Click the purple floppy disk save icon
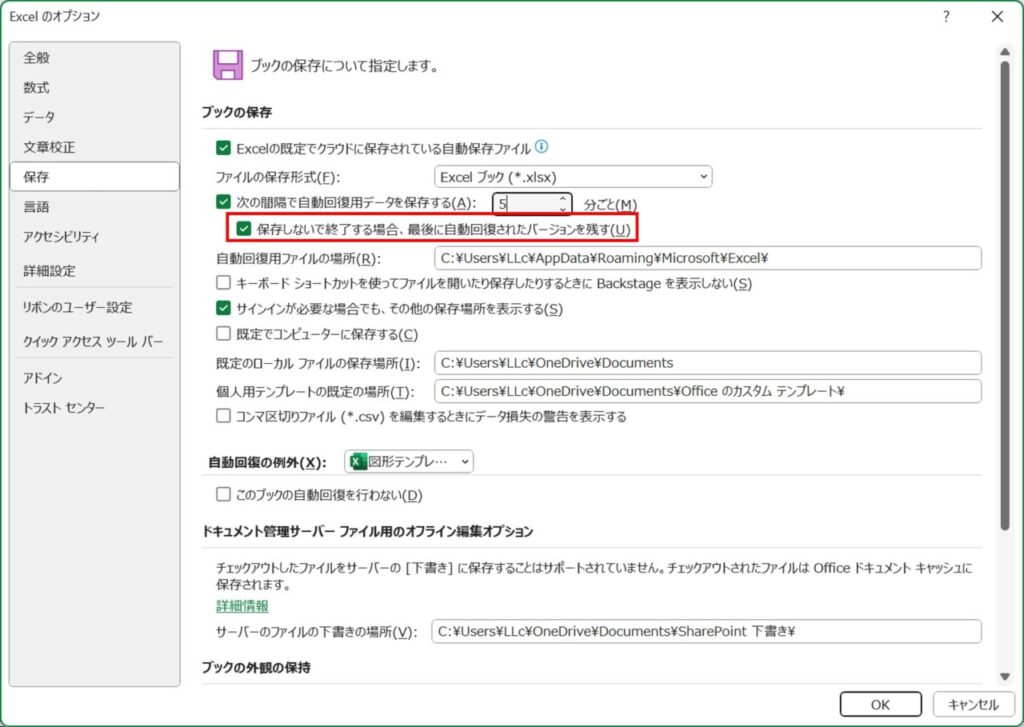Viewport: 1024px width, 727px height. pyautogui.click(x=228, y=65)
